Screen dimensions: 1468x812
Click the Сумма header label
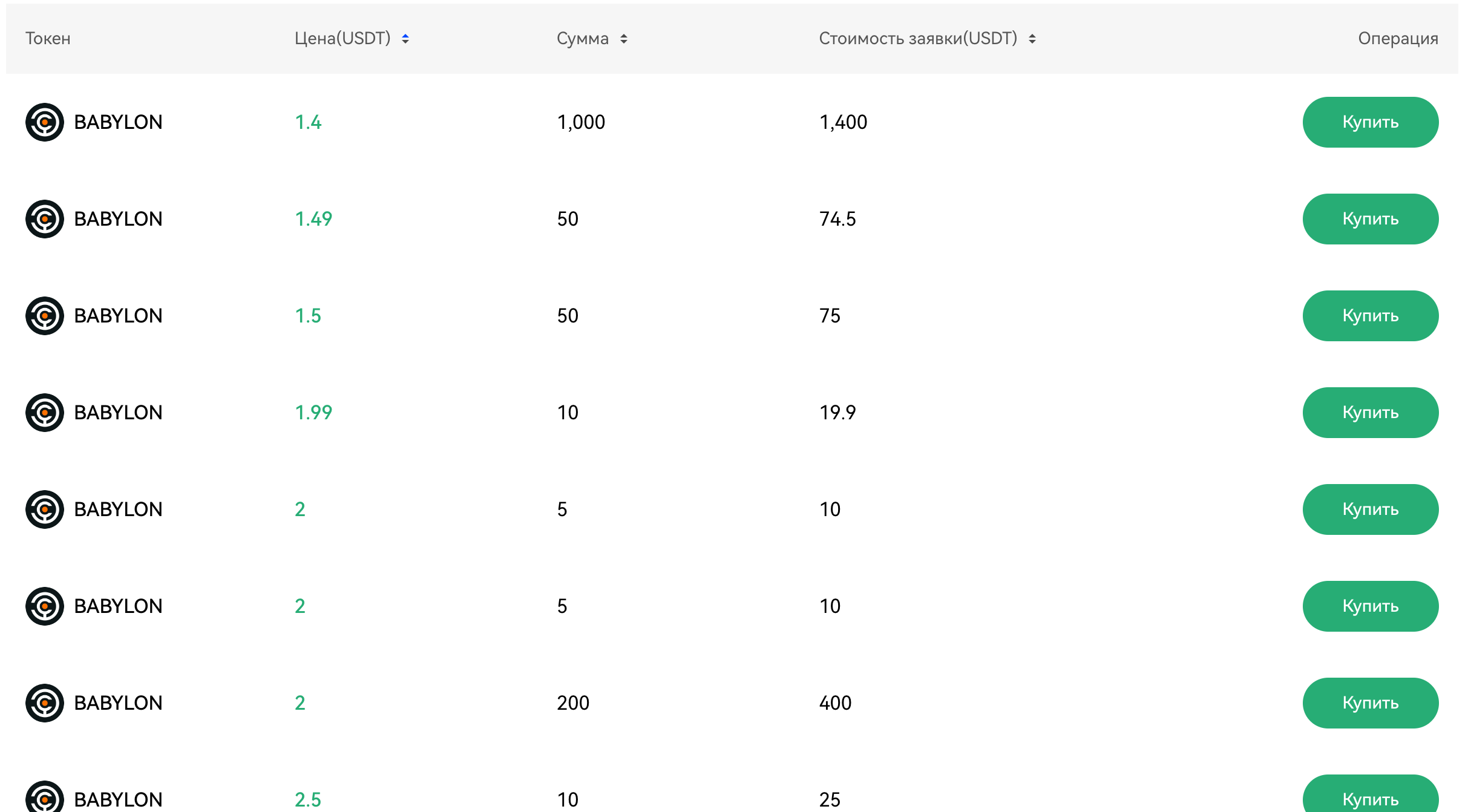point(583,39)
